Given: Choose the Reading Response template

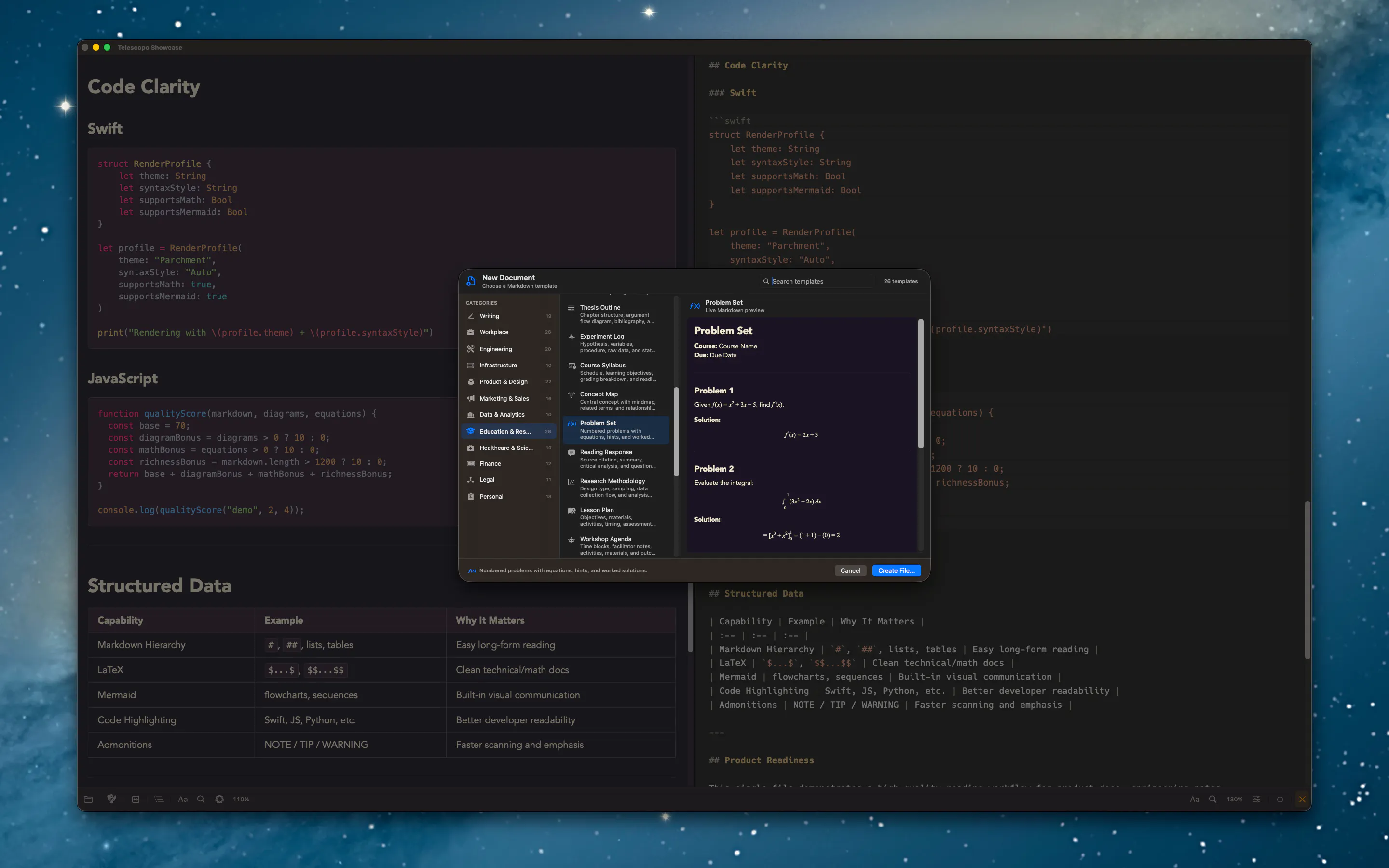Looking at the screenshot, I should [616, 459].
